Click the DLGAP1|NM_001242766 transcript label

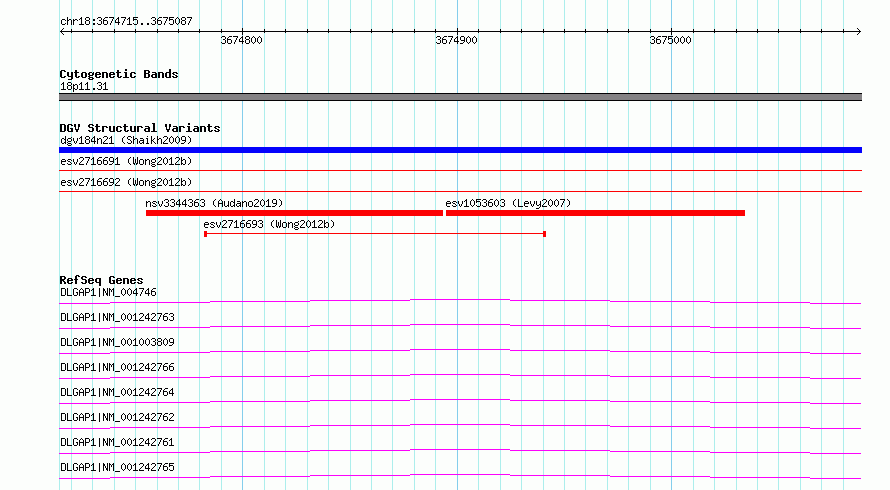click(117, 367)
